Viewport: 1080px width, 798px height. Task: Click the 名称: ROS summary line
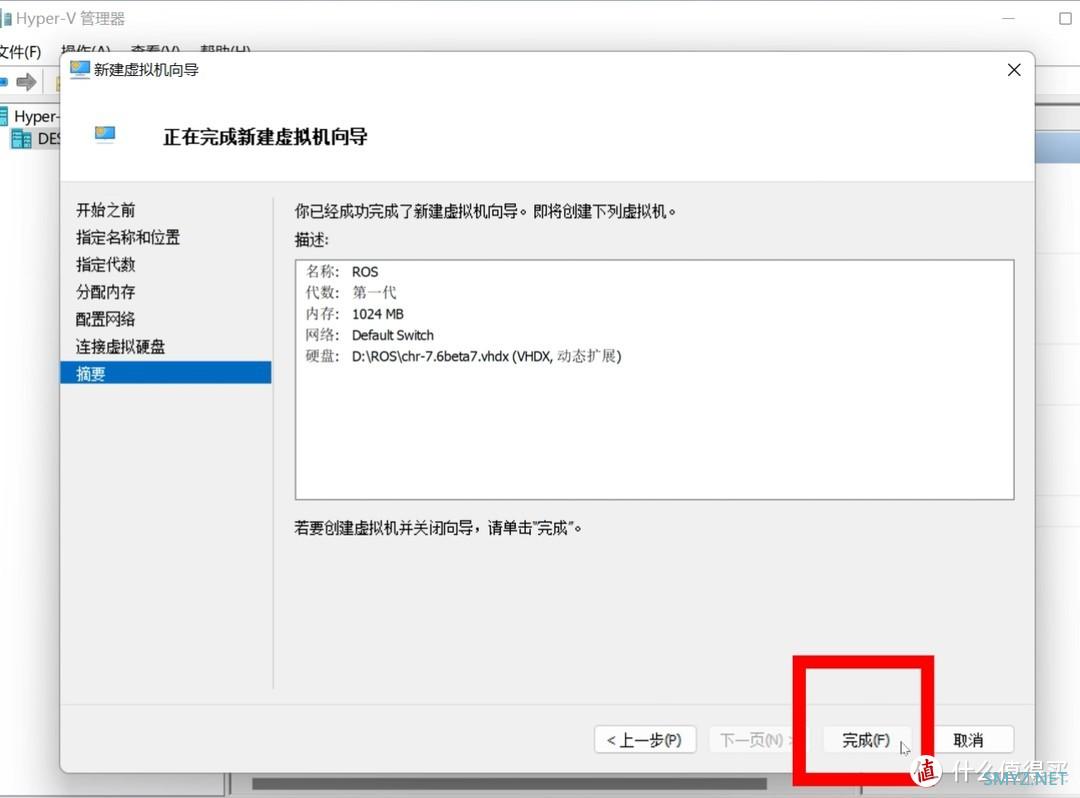(342, 271)
